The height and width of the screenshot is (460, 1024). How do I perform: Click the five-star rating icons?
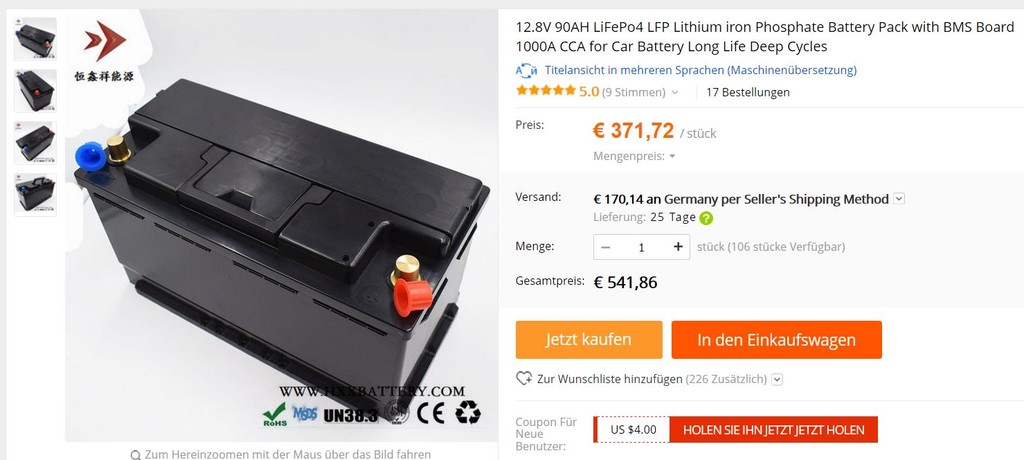coord(545,91)
